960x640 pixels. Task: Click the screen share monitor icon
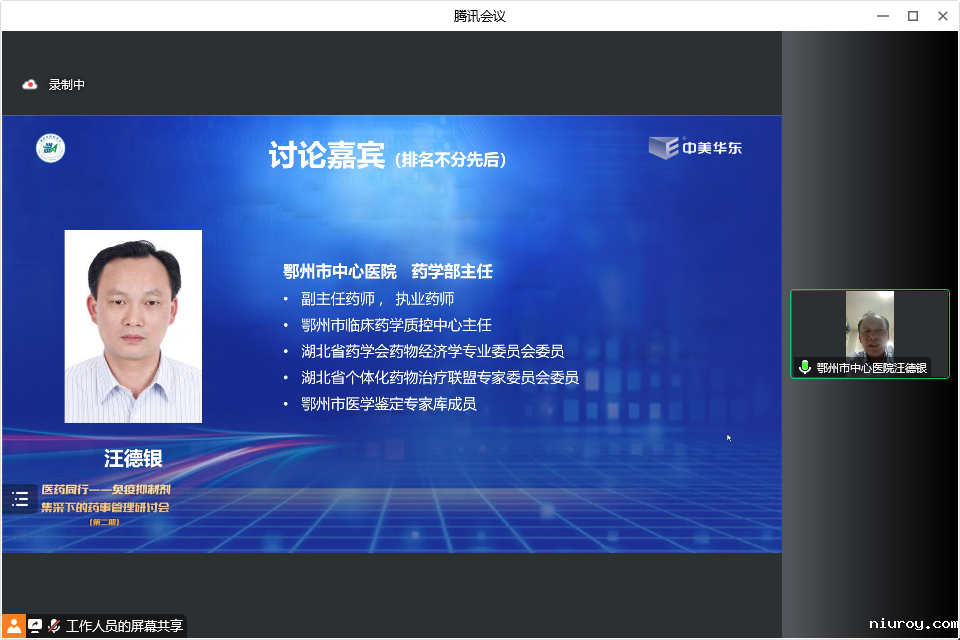coord(35,626)
